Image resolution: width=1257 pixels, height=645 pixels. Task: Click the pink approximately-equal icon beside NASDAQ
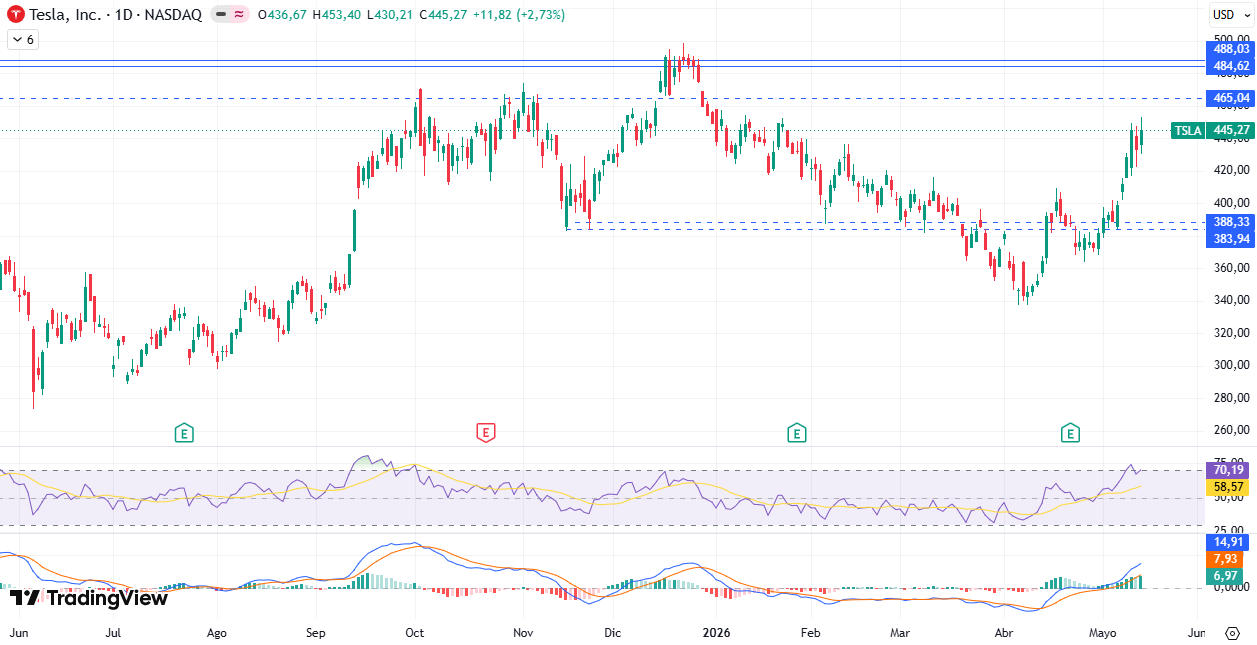pos(239,15)
